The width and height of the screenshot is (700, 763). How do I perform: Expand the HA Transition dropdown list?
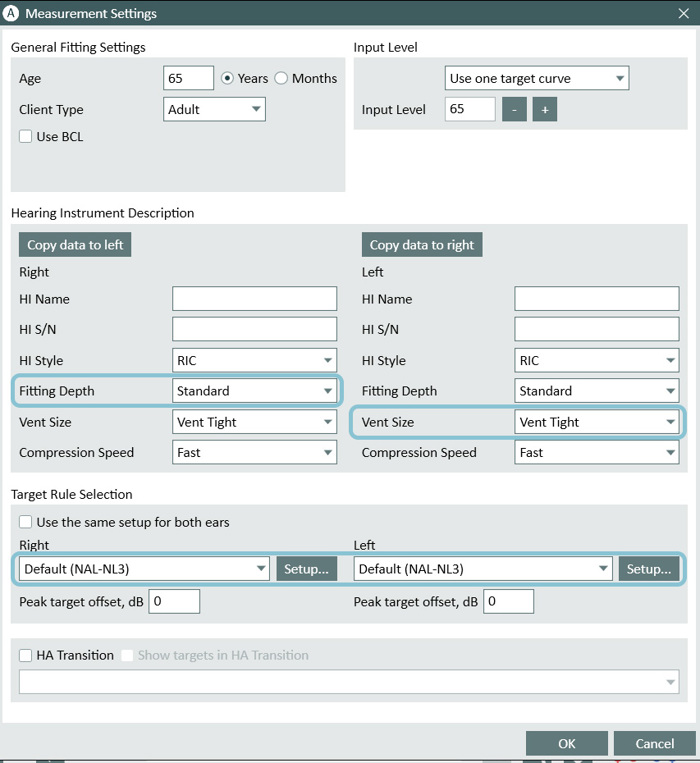coord(349,682)
